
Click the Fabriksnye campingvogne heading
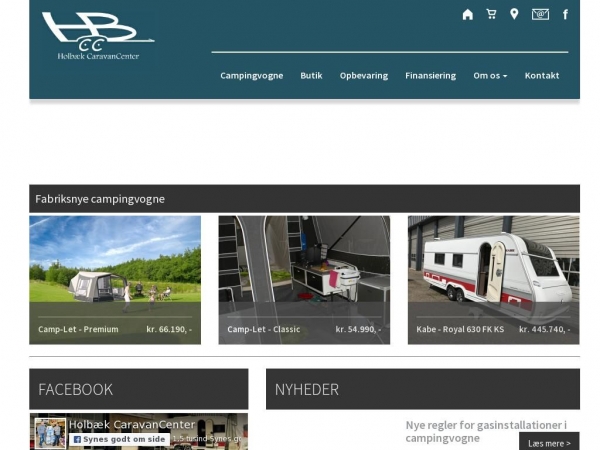click(100, 199)
